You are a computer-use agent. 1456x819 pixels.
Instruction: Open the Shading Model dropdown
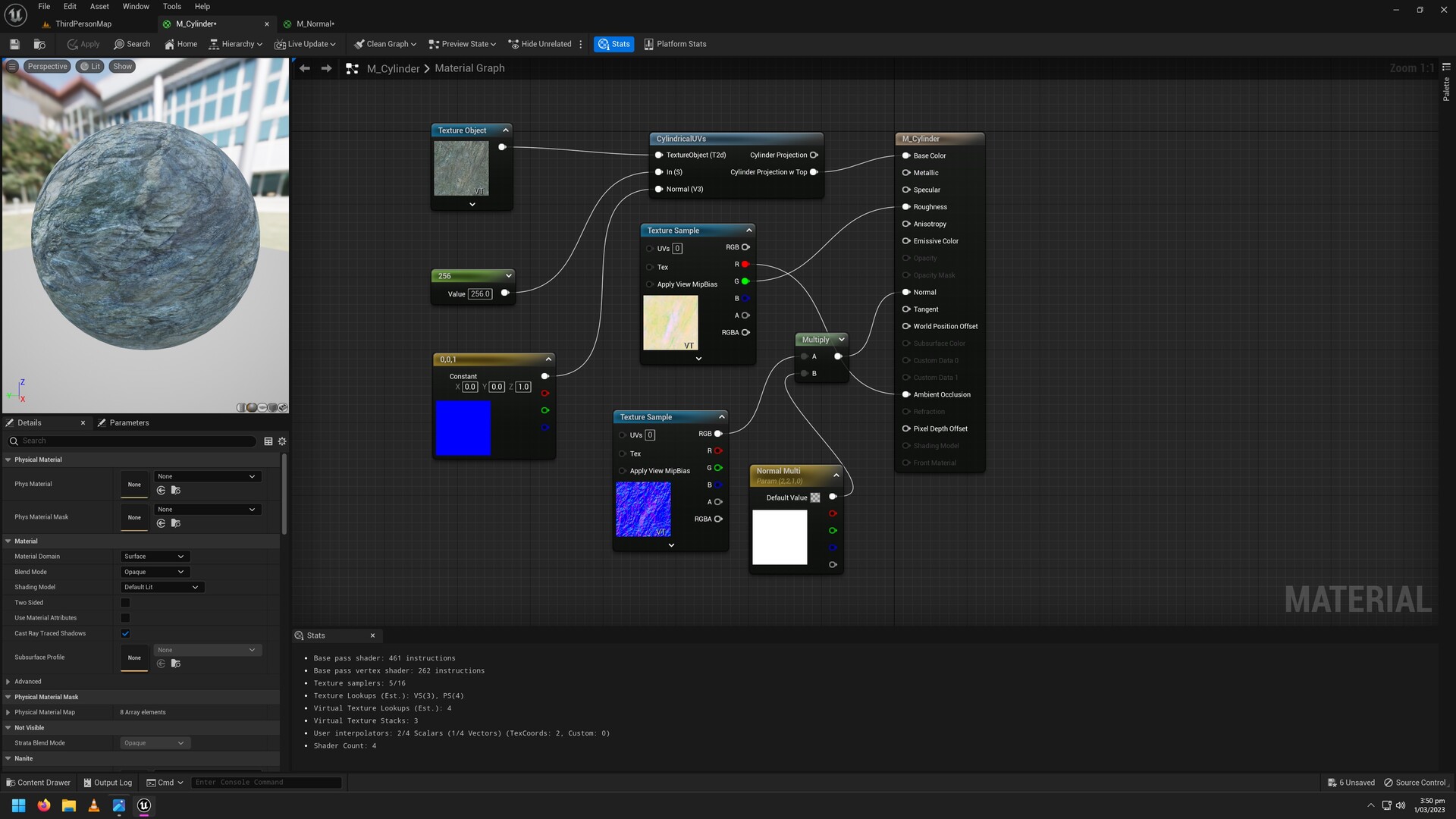pos(162,586)
